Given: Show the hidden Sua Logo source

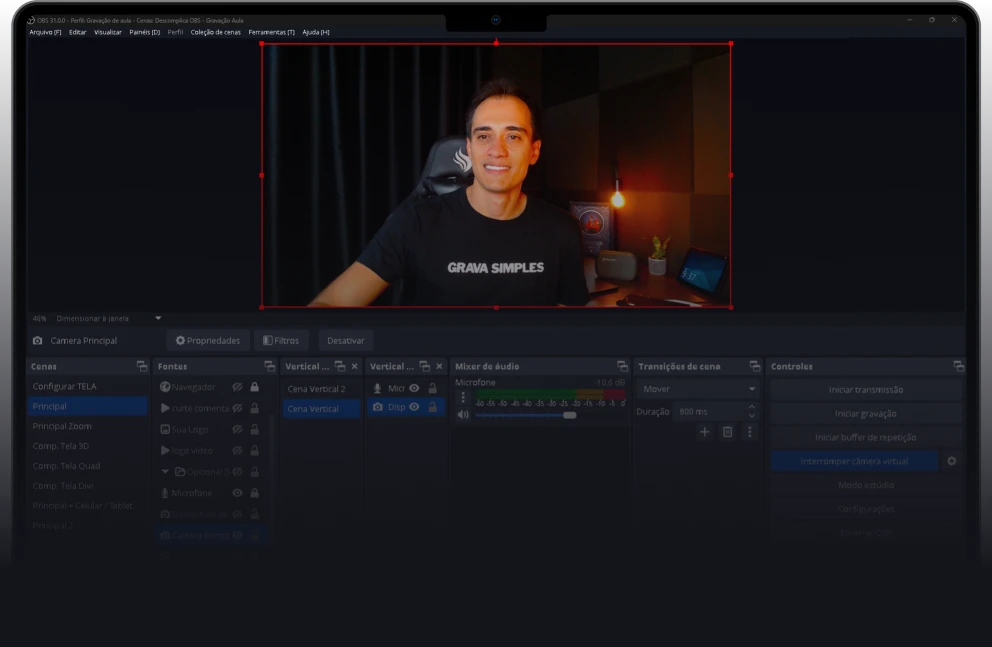Looking at the screenshot, I should pyautogui.click(x=237, y=429).
